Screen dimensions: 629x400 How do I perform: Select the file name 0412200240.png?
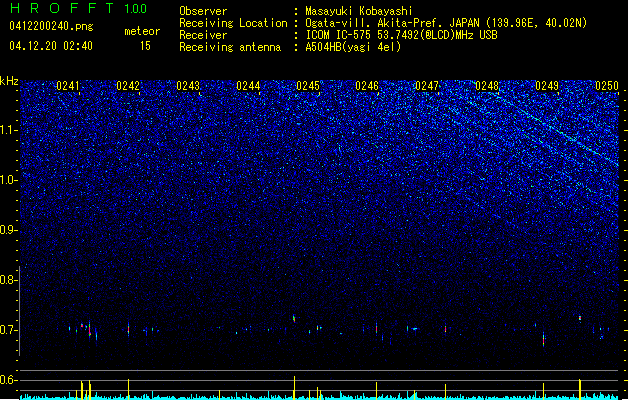(x=51, y=27)
